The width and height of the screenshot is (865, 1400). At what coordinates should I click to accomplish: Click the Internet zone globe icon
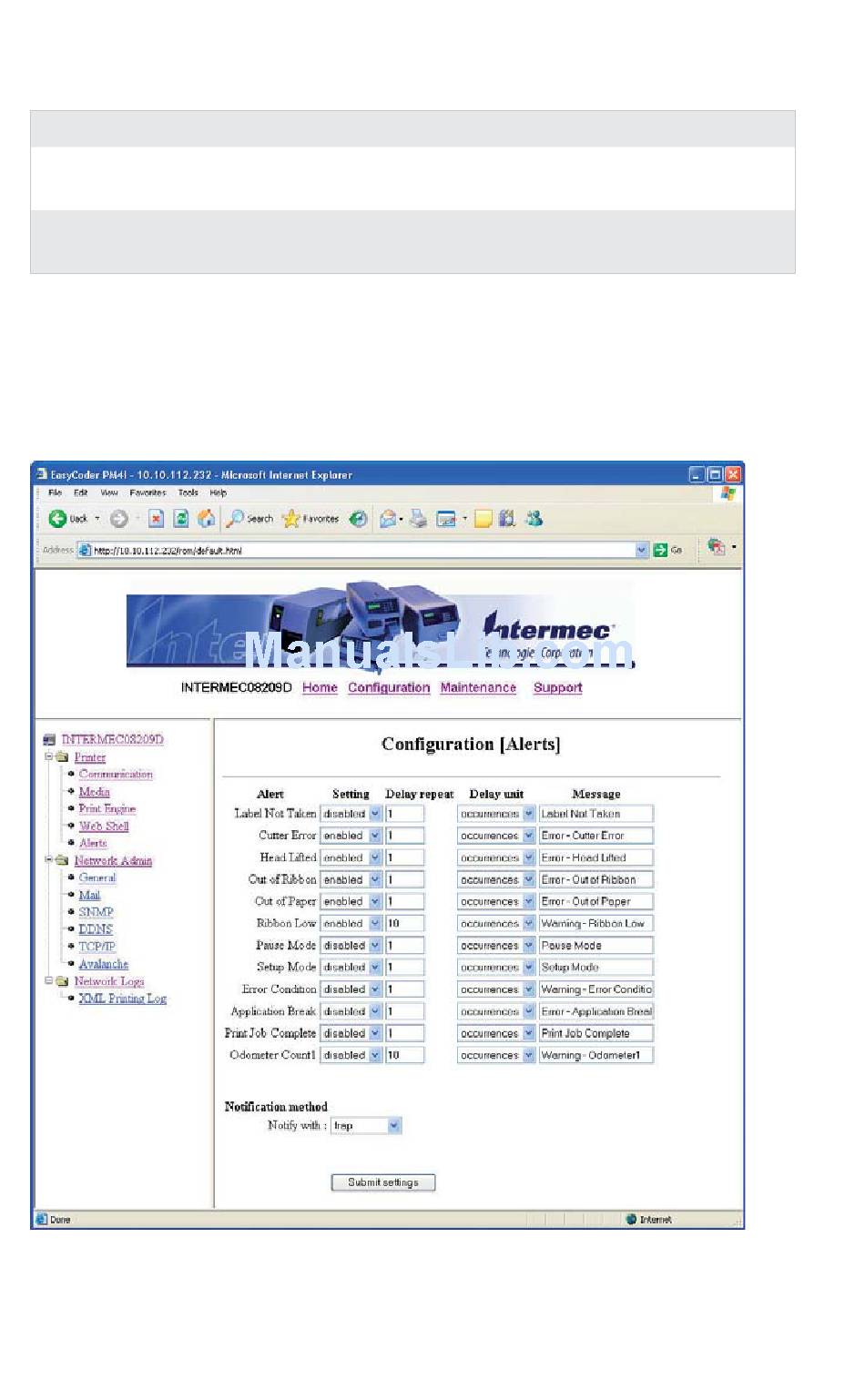(x=631, y=1220)
